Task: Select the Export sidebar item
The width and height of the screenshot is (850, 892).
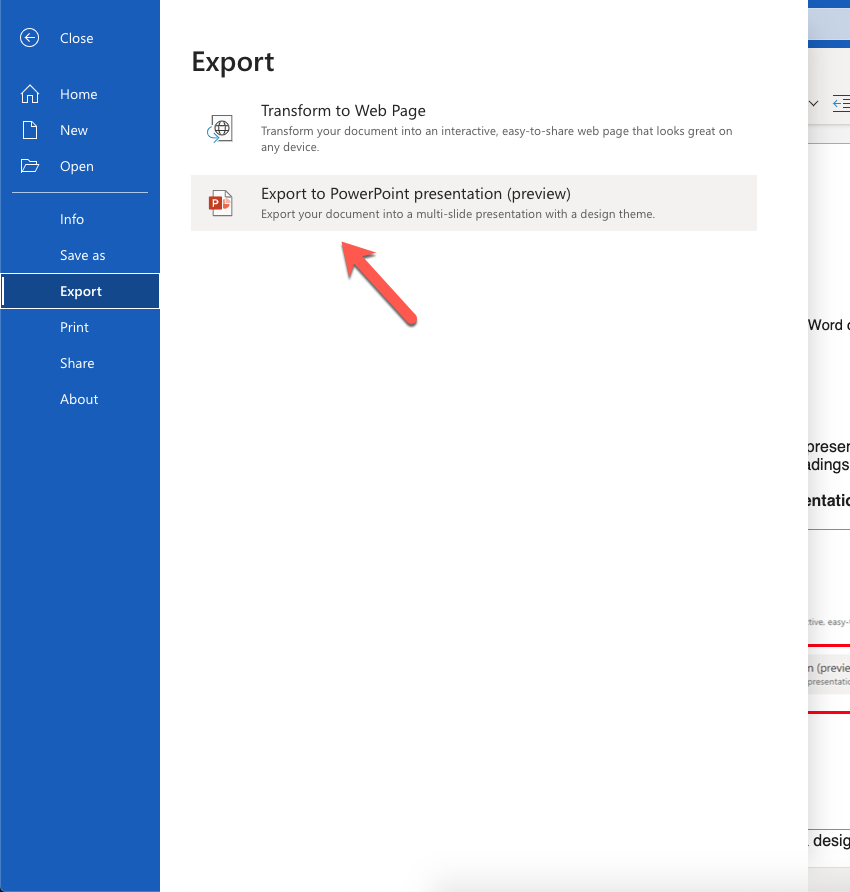Action: [x=80, y=291]
